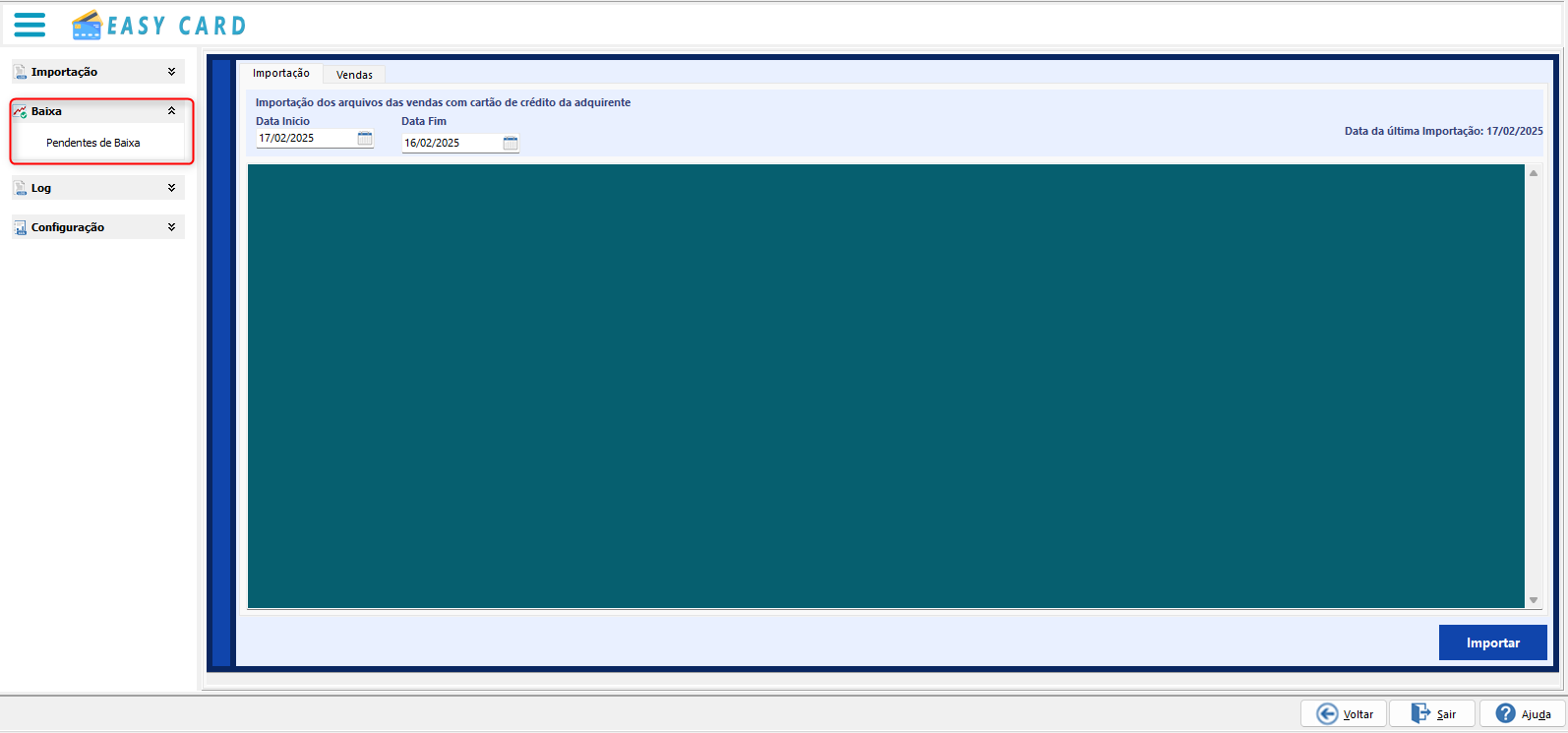The image size is (1568, 733).
Task: Switch to the Vendas tab
Action: [x=354, y=75]
